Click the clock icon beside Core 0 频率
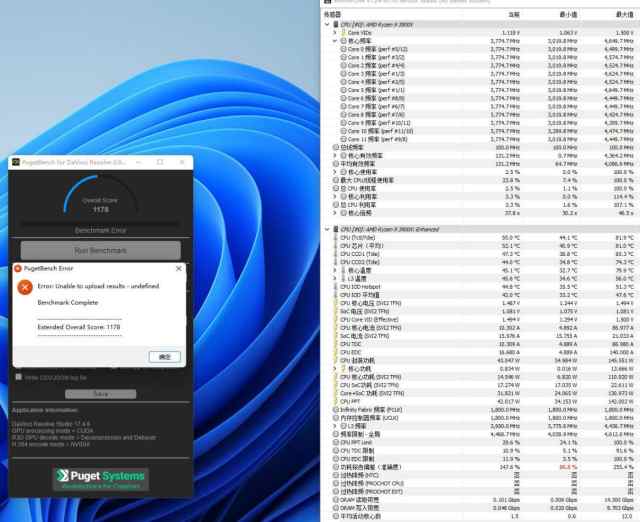Screen dimensions: 640x522 pos(343,50)
